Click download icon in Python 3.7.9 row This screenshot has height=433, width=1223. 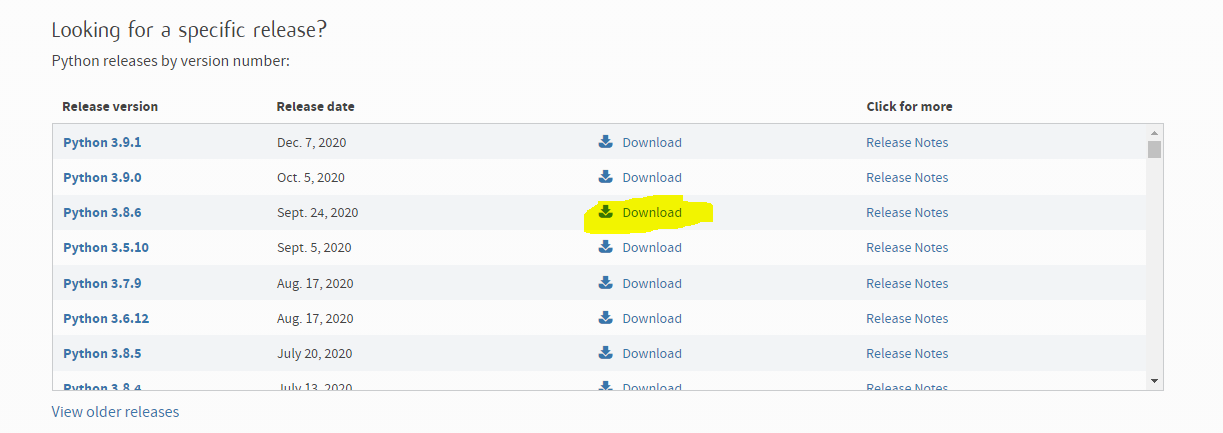(x=605, y=283)
